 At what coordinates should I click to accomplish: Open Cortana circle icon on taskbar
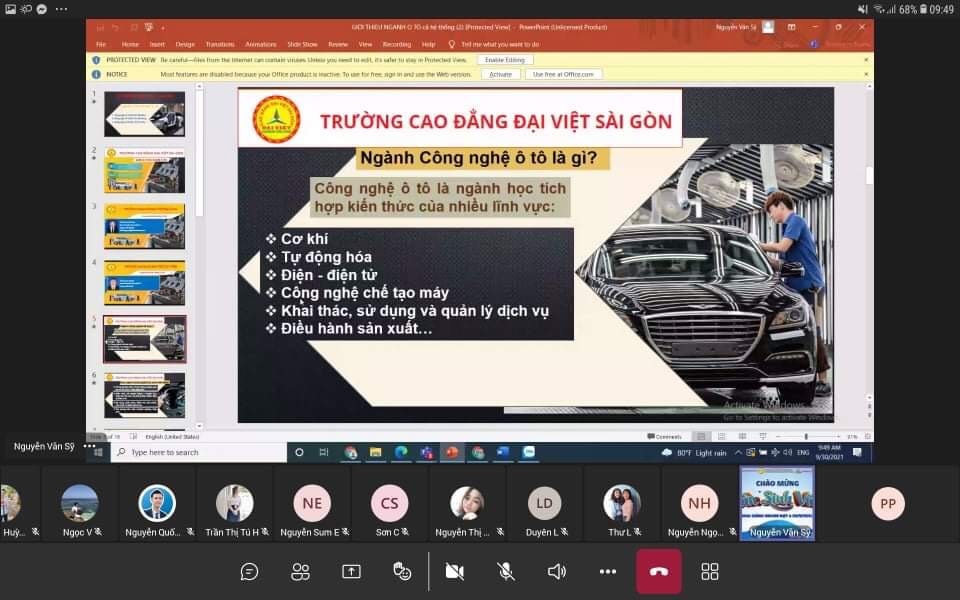coord(299,452)
